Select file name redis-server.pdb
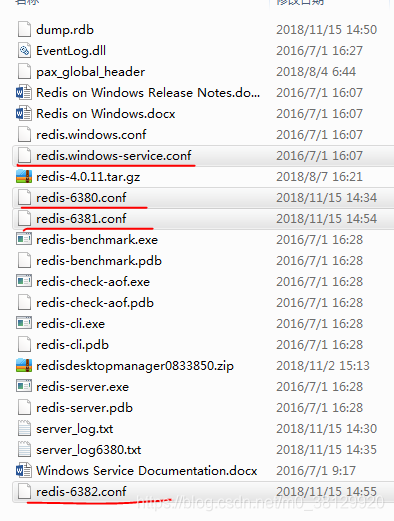Image resolution: width=394 pixels, height=521 pixels. [85, 408]
